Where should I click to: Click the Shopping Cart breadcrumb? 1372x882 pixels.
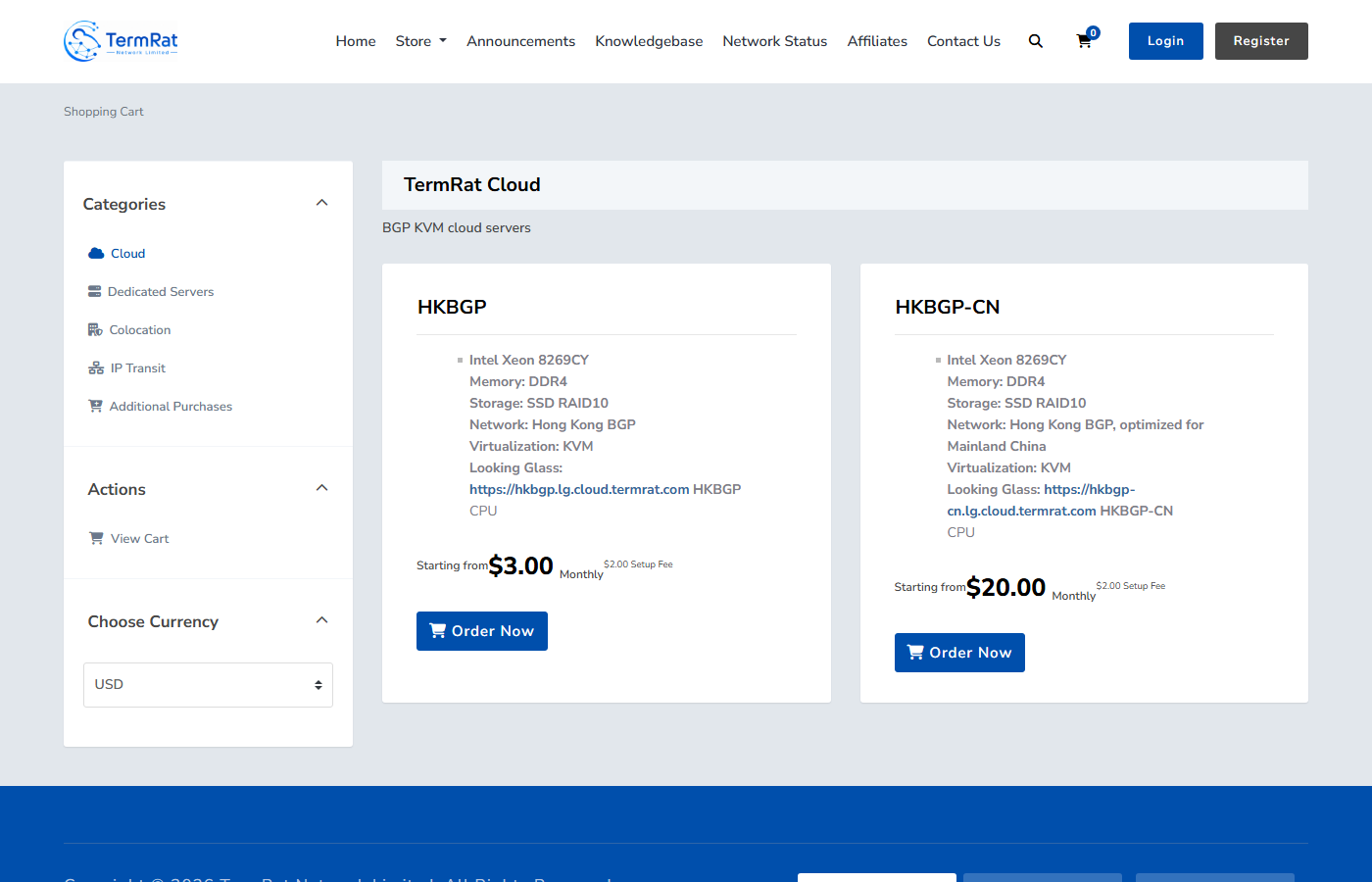[104, 112]
